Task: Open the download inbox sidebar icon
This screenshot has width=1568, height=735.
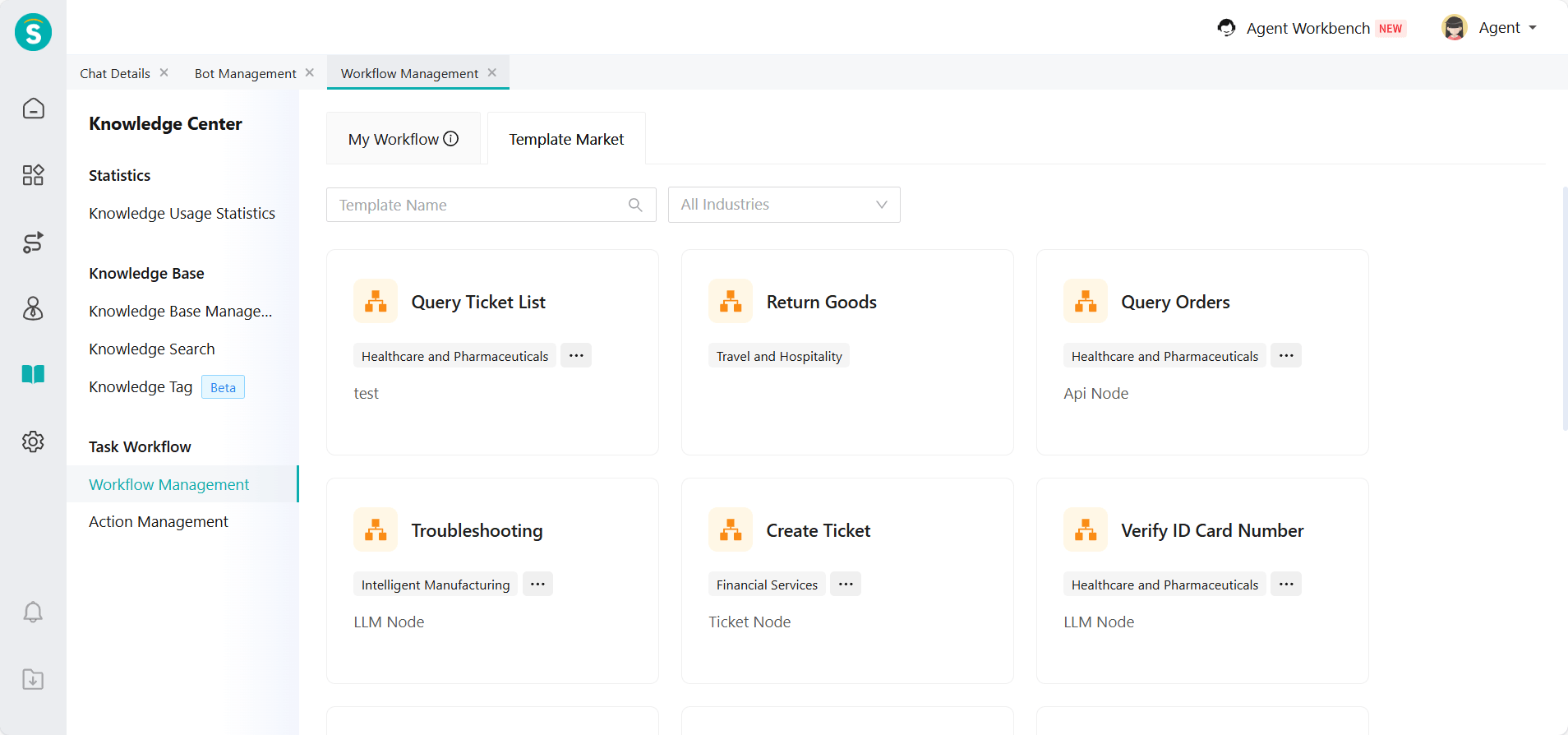Action: (33, 679)
